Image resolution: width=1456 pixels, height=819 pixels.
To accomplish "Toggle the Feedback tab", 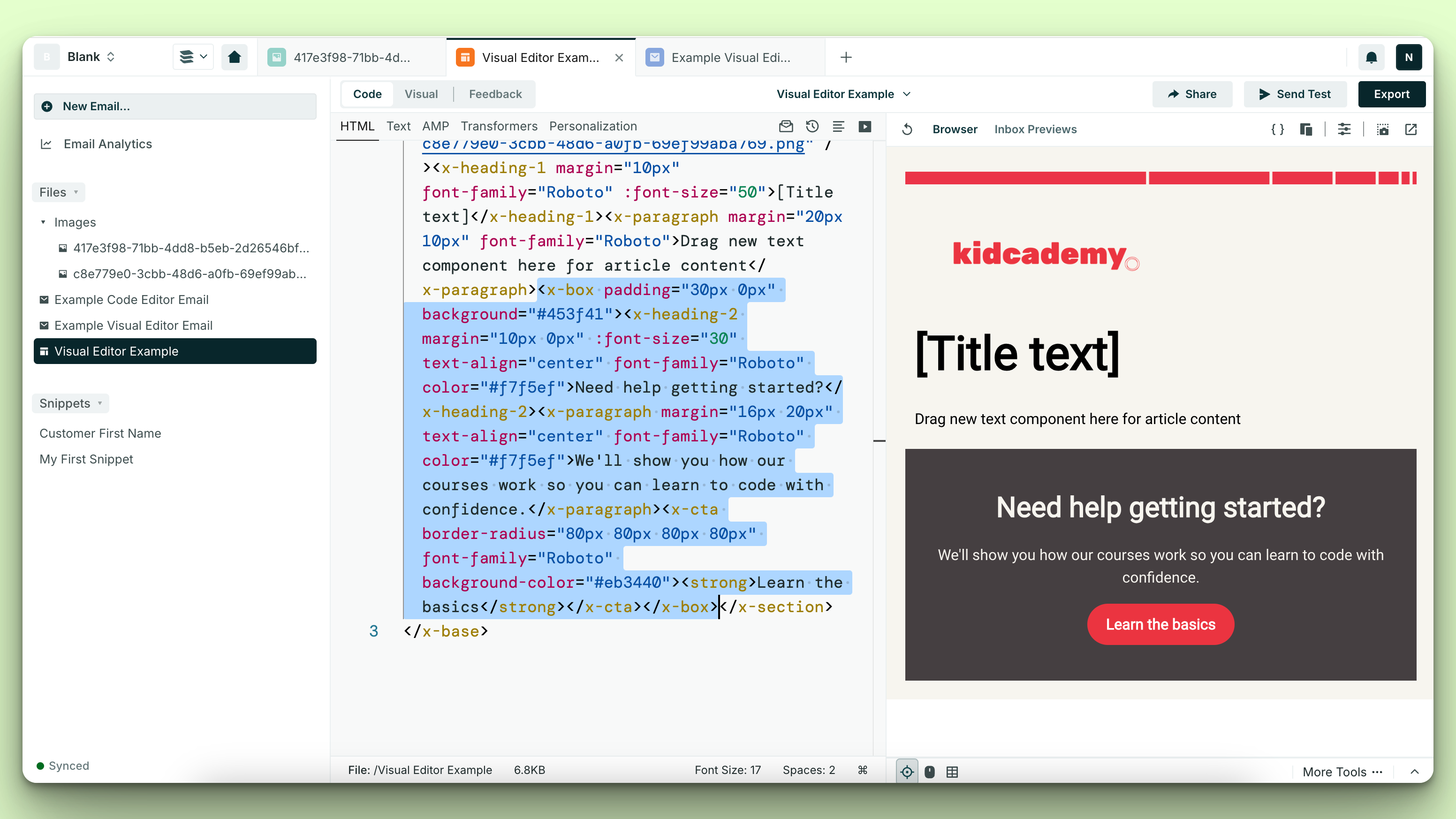I will [495, 94].
